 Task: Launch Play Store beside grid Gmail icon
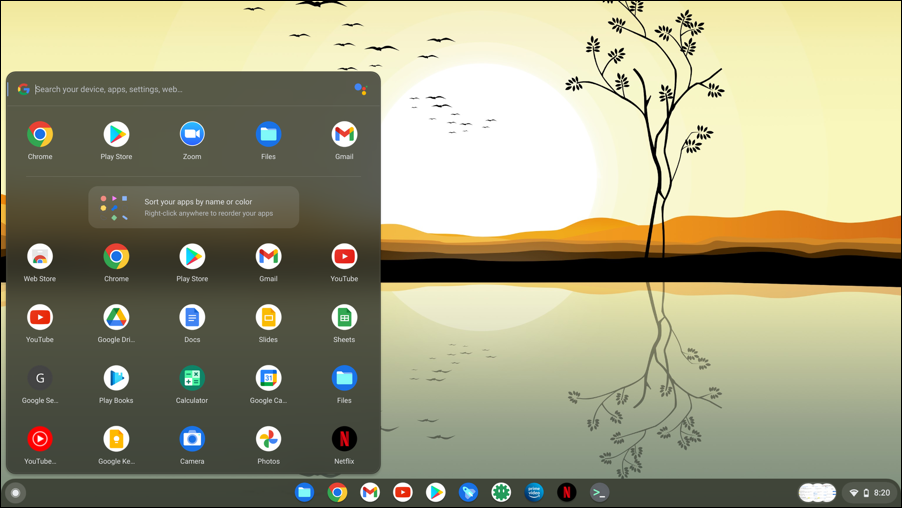(192, 257)
